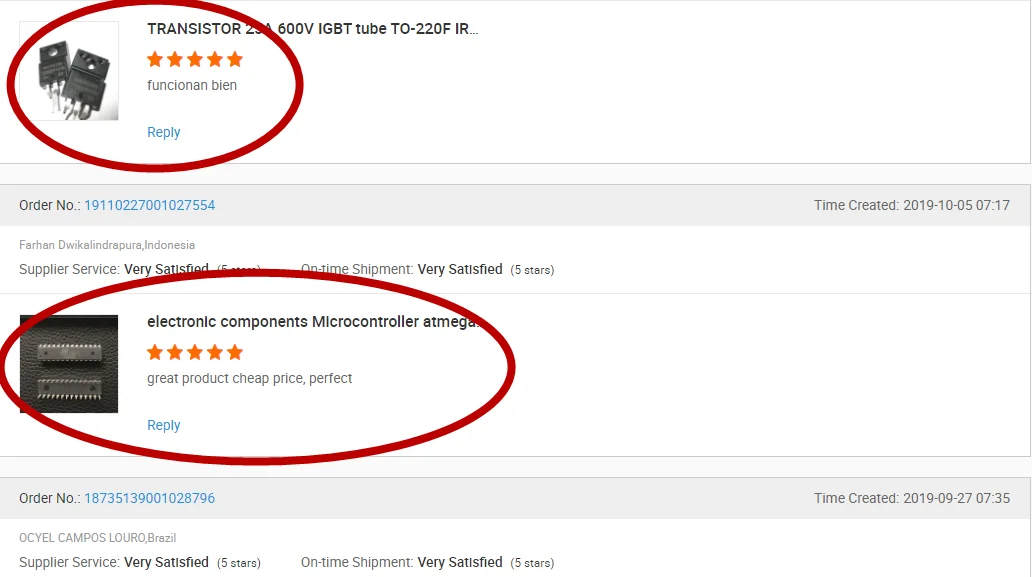Open the TRANSISTOR 600V IGBT tube product title
1032x577 pixels.
click(313, 29)
